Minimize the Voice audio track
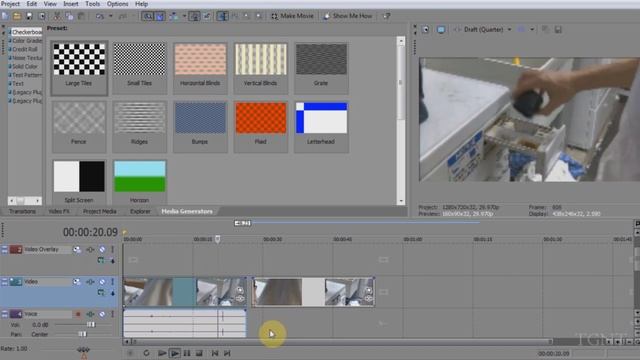This screenshot has width=640, height=360. (x=4, y=314)
